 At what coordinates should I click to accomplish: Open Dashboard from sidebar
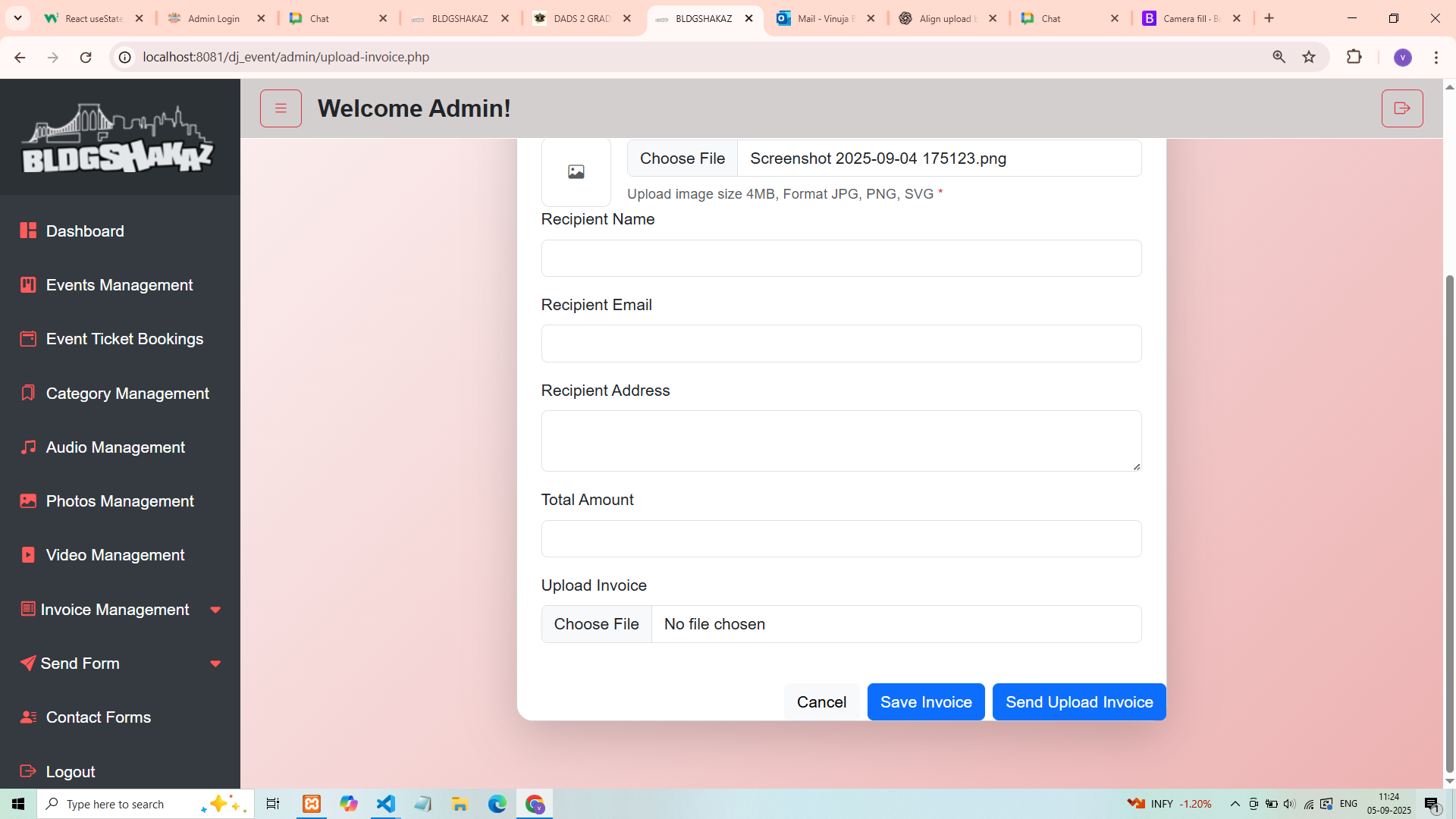[84, 231]
